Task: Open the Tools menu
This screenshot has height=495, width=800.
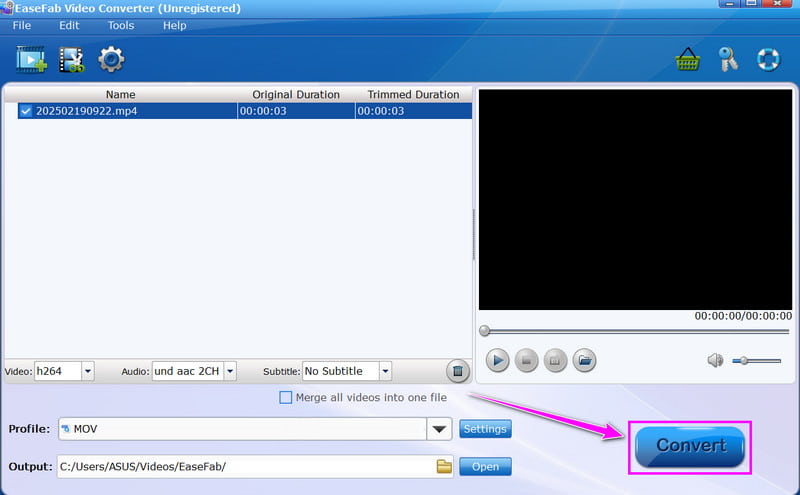Action: click(121, 26)
